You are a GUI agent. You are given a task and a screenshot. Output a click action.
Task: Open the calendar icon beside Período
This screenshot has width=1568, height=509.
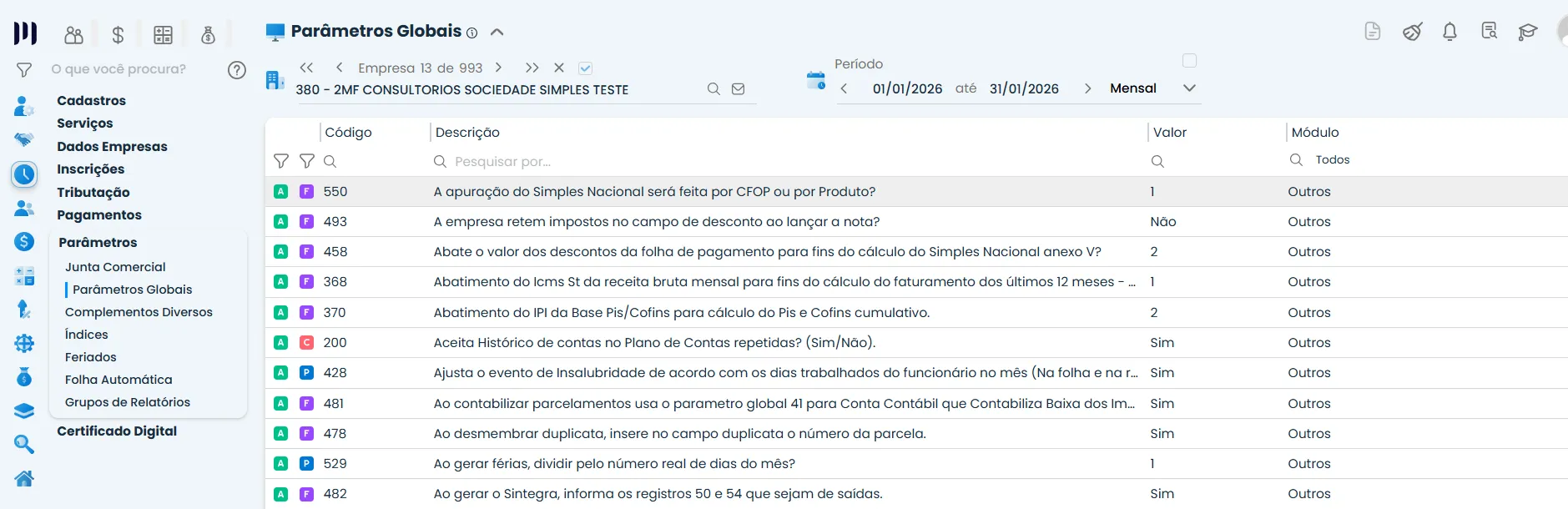click(815, 81)
